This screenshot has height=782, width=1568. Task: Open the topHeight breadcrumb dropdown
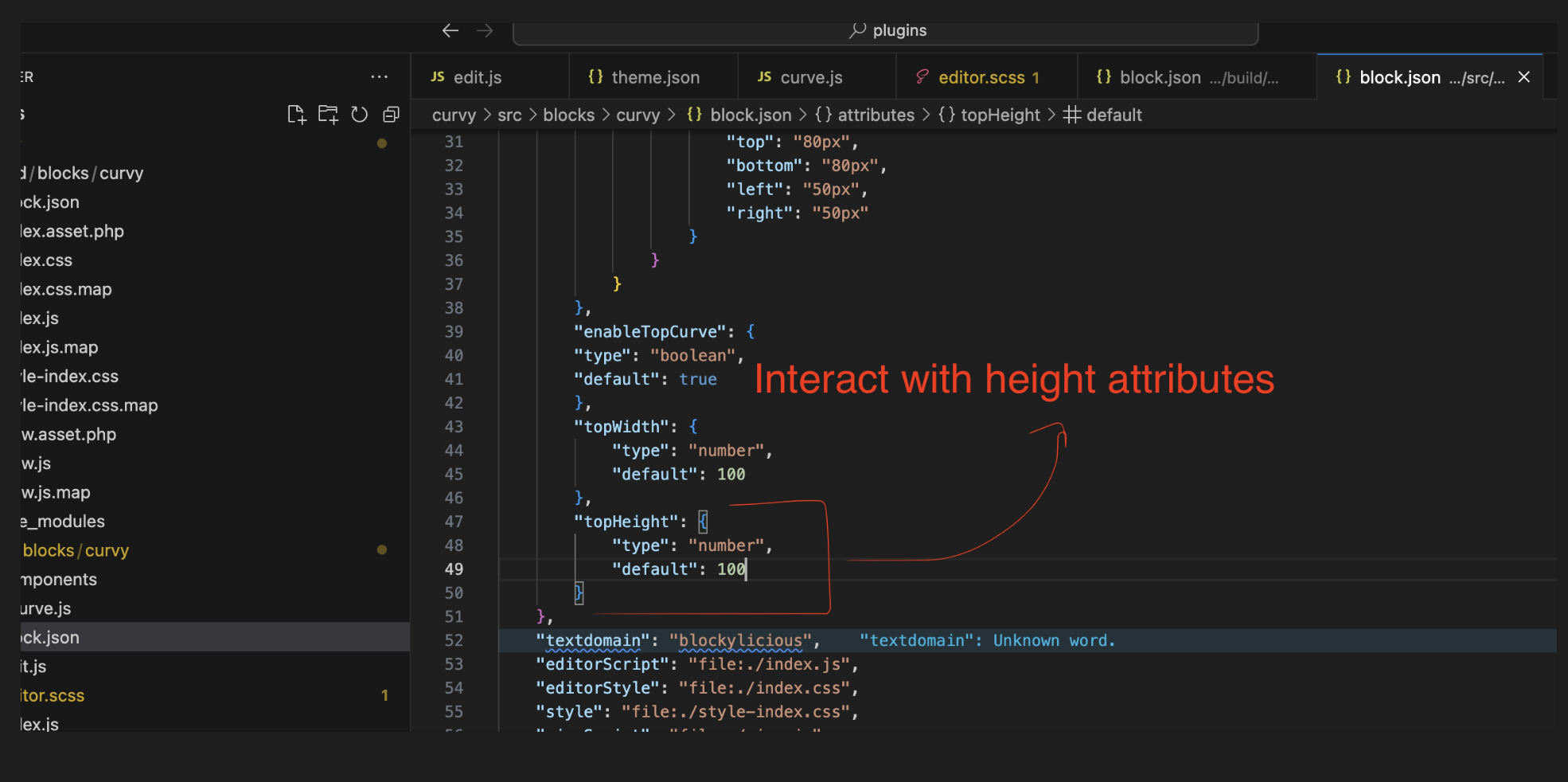point(989,115)
